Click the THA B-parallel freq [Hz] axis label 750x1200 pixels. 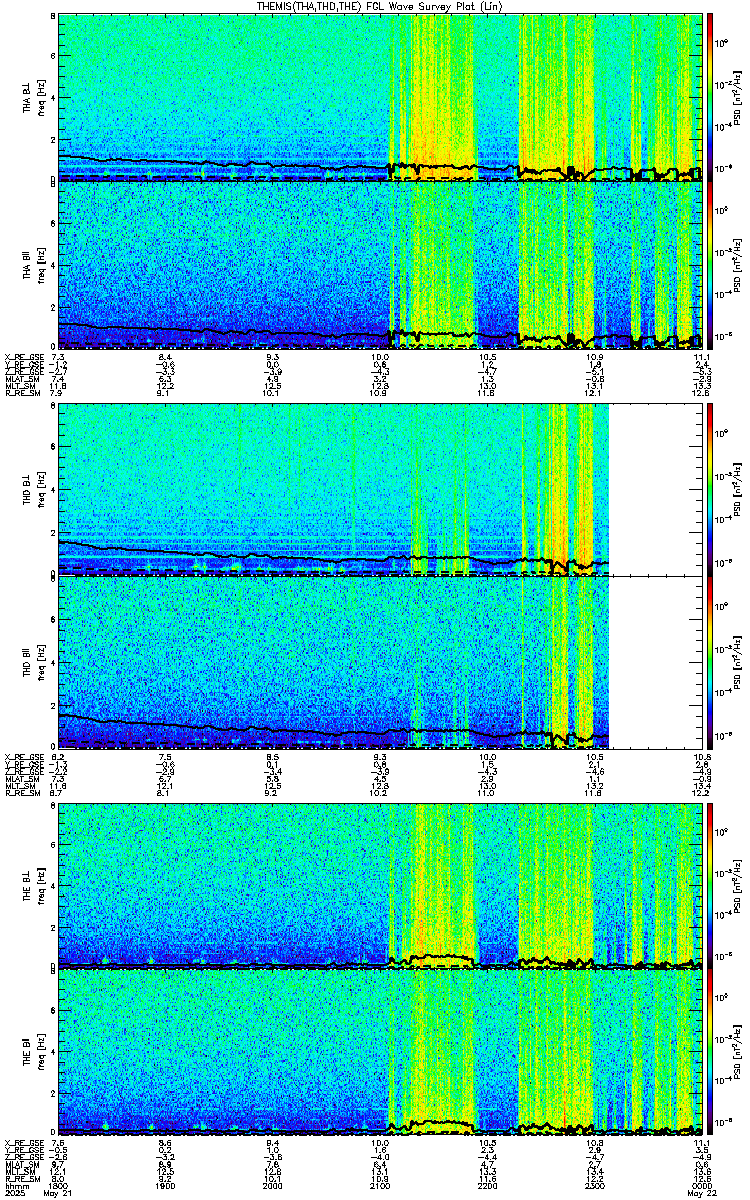(x=41, y=265)
